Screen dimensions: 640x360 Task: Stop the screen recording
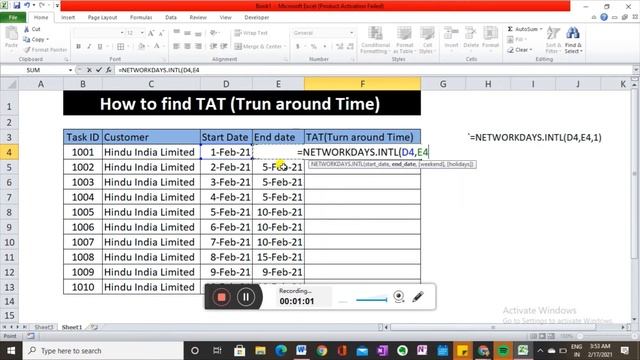221,297
